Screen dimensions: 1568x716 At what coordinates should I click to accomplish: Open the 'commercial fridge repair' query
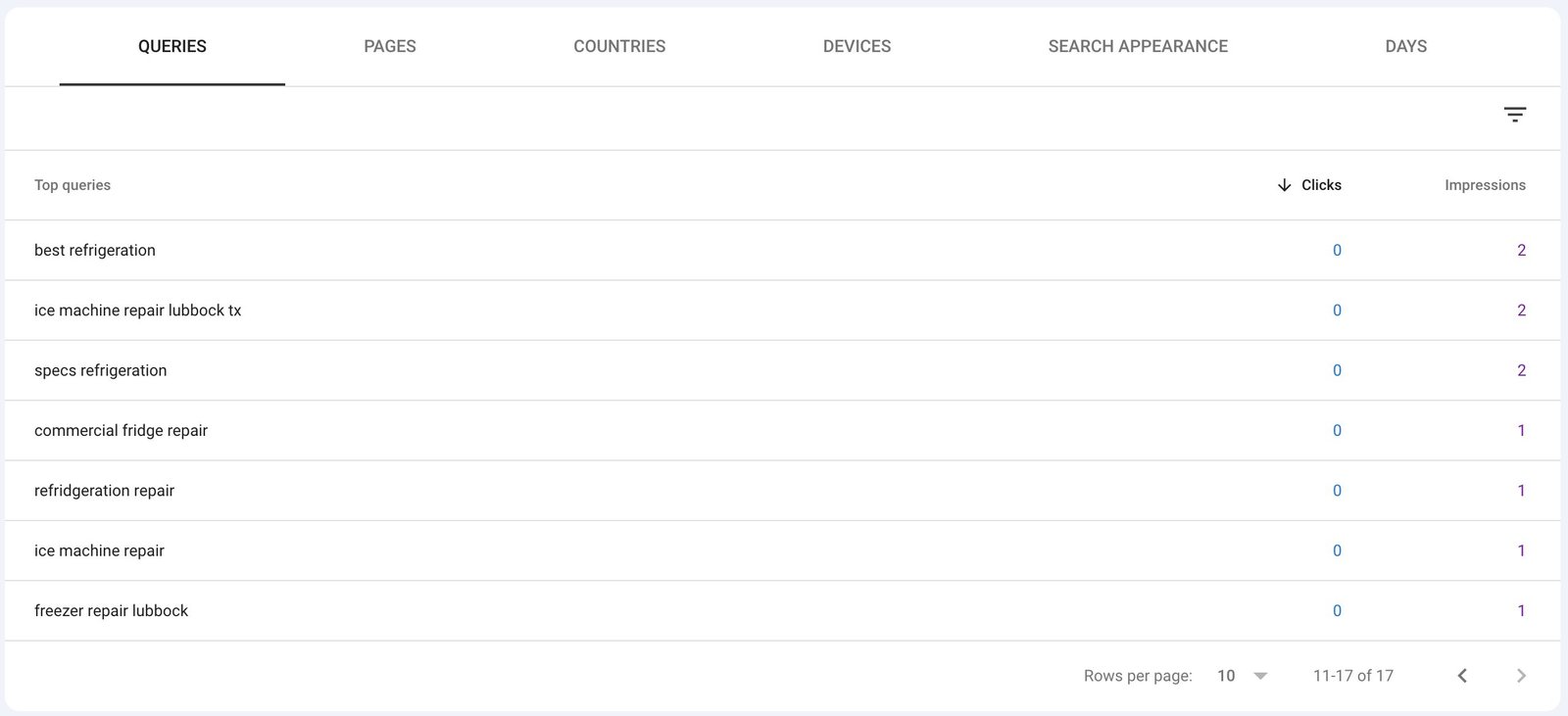coord(121,431)
